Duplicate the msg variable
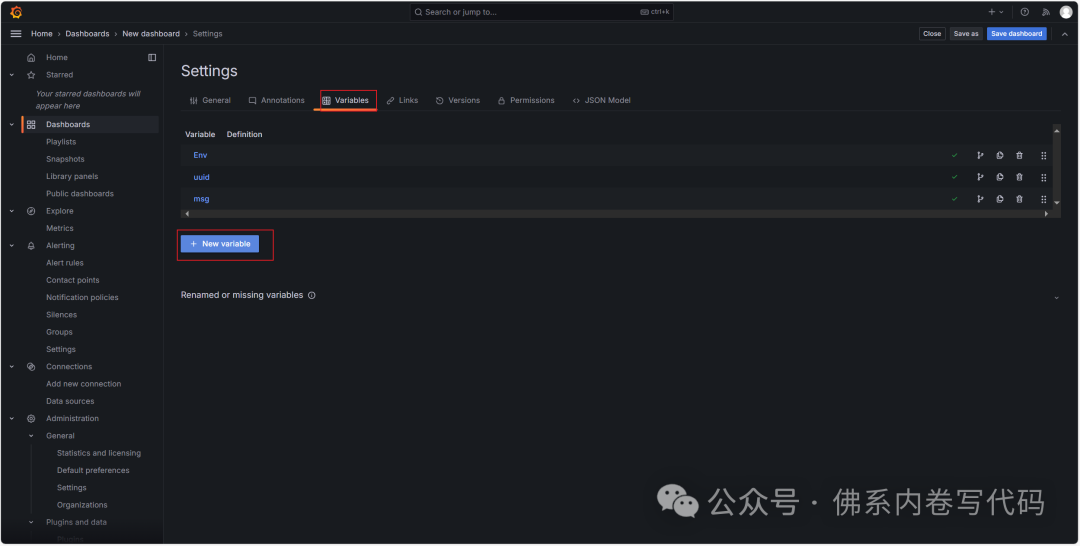Image resolution: width=1080 pixels, height=546 pixels. click(x=999, y=199)
